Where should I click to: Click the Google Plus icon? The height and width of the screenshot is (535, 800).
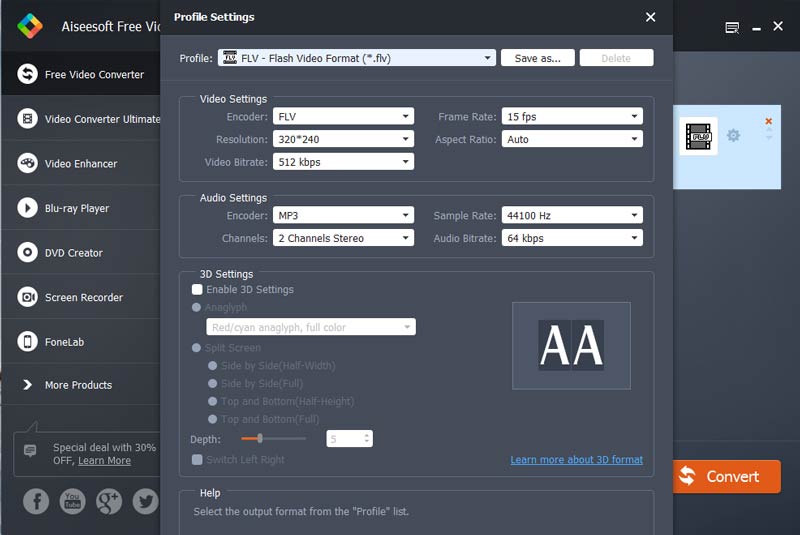[x=109, y=501]
